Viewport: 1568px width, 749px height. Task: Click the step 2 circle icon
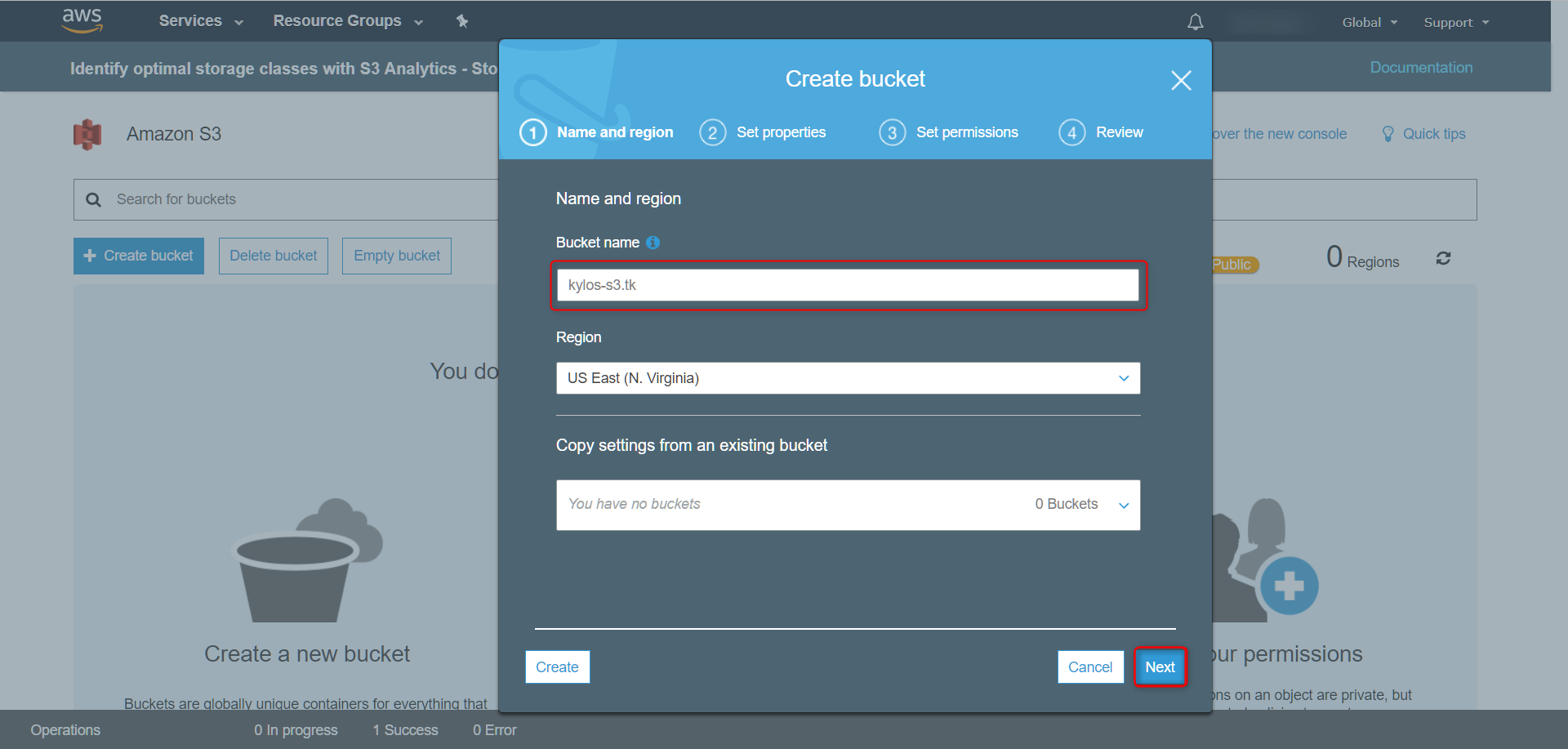[713, 132]
